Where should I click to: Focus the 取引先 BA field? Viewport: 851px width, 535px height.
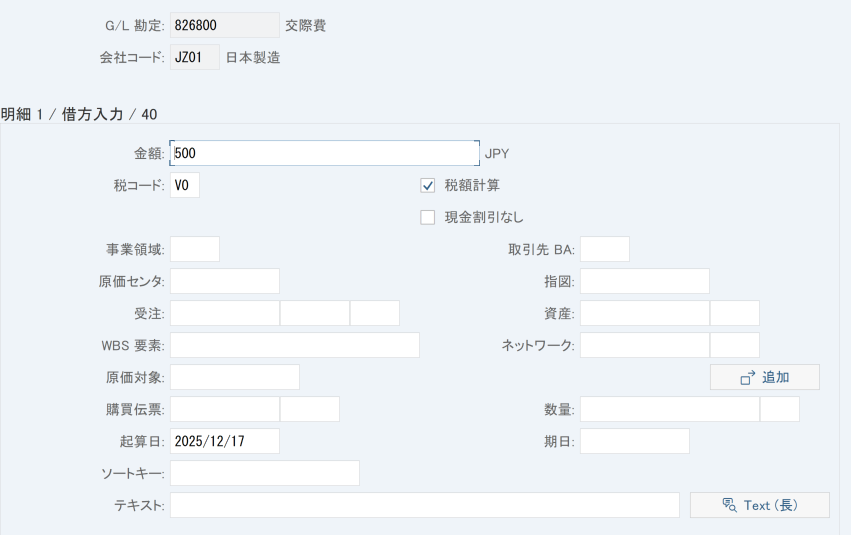click(x=605, y=249)
